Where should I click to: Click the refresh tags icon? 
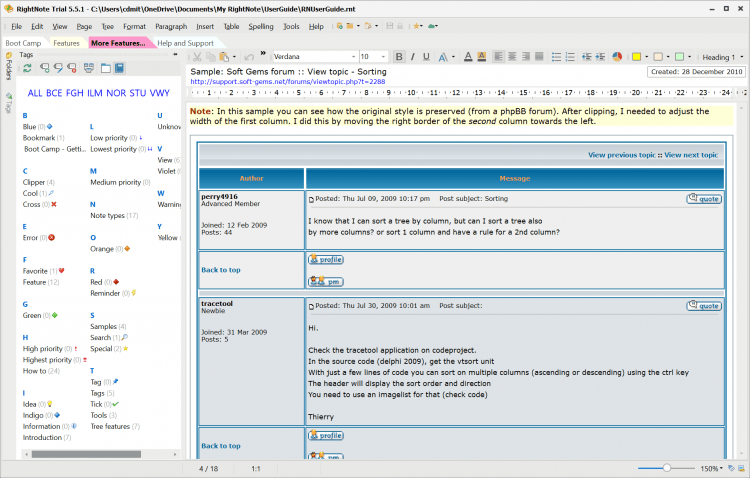[x=27, y=68]
